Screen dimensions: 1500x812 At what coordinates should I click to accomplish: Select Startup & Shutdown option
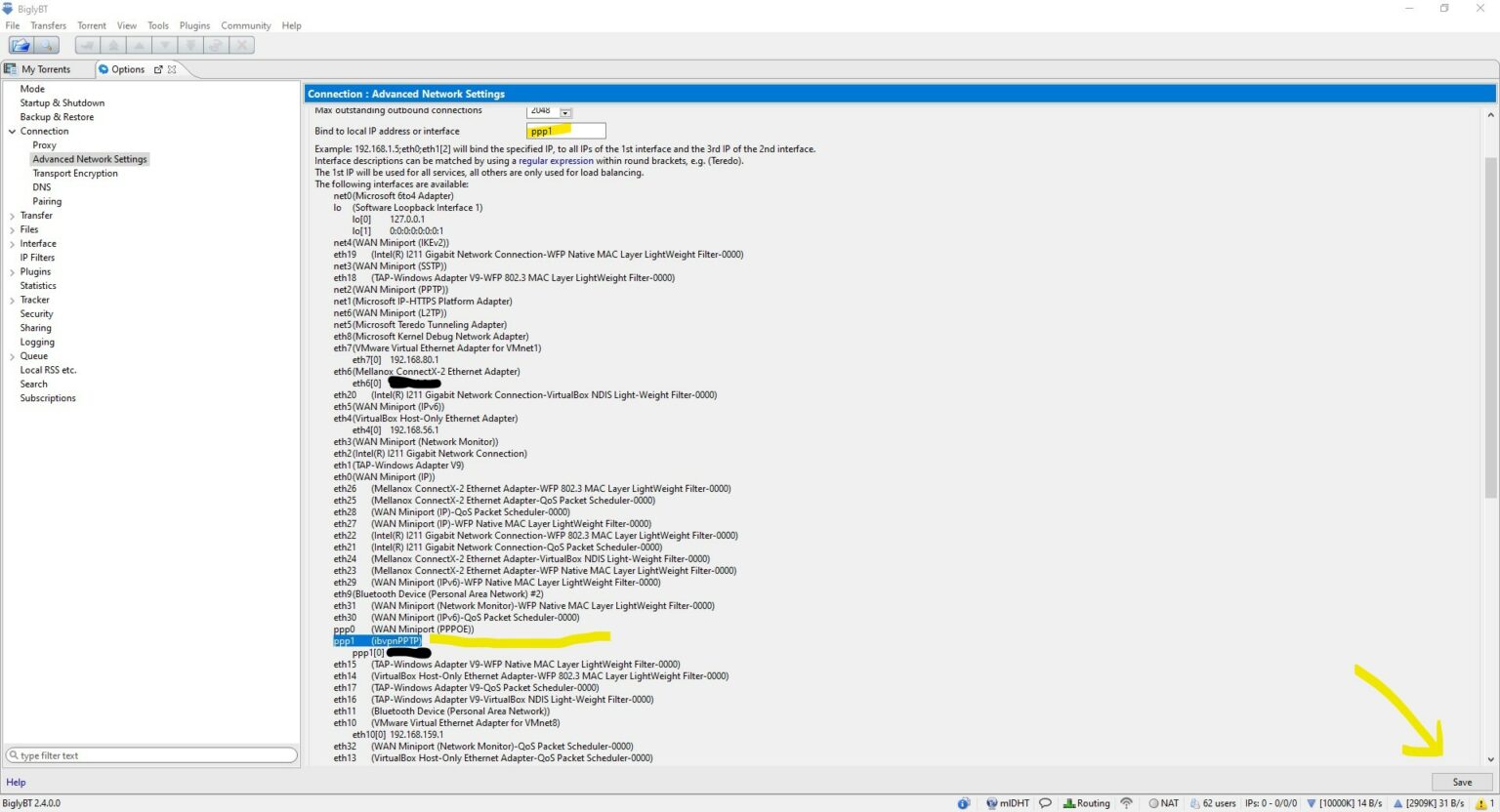pyautogui.click(x=62, y=102)
